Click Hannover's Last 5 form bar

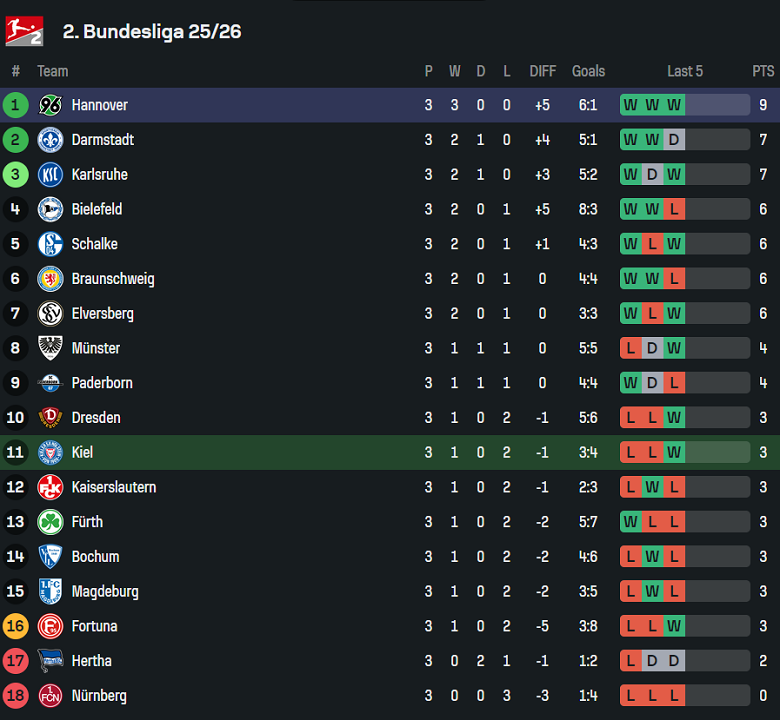685,105
